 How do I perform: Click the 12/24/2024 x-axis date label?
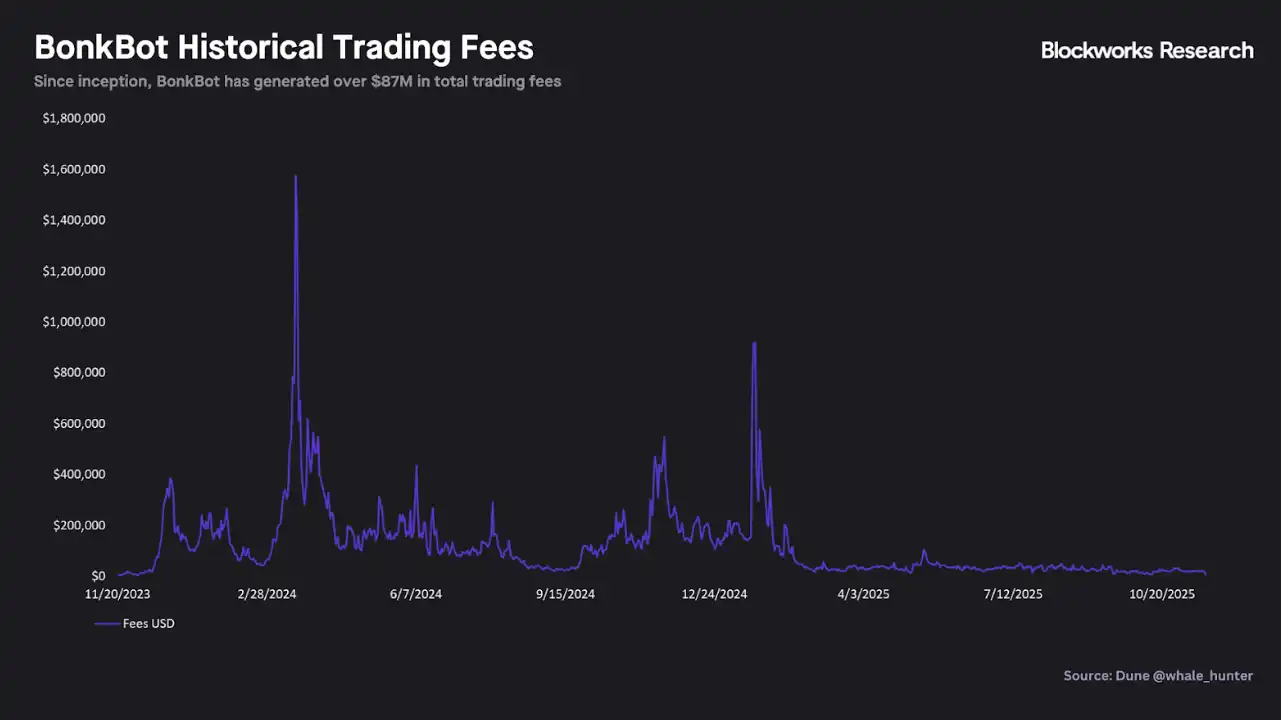coord(714,594)
